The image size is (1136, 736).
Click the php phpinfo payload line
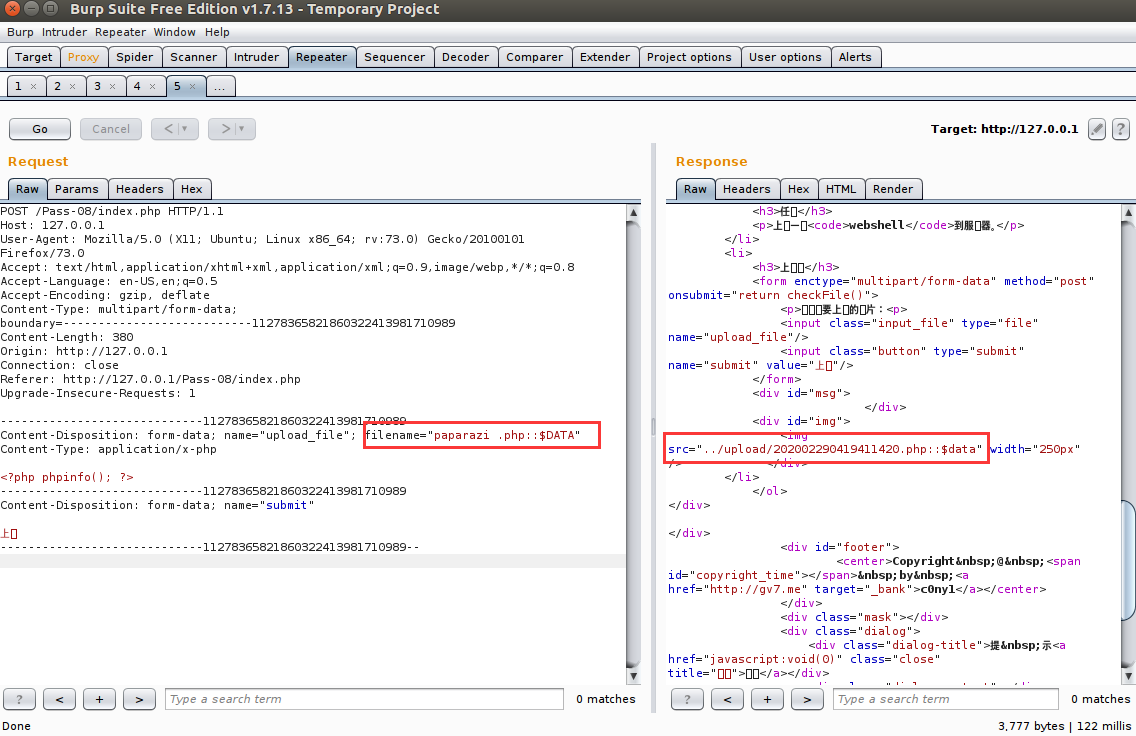click(67, 477)
